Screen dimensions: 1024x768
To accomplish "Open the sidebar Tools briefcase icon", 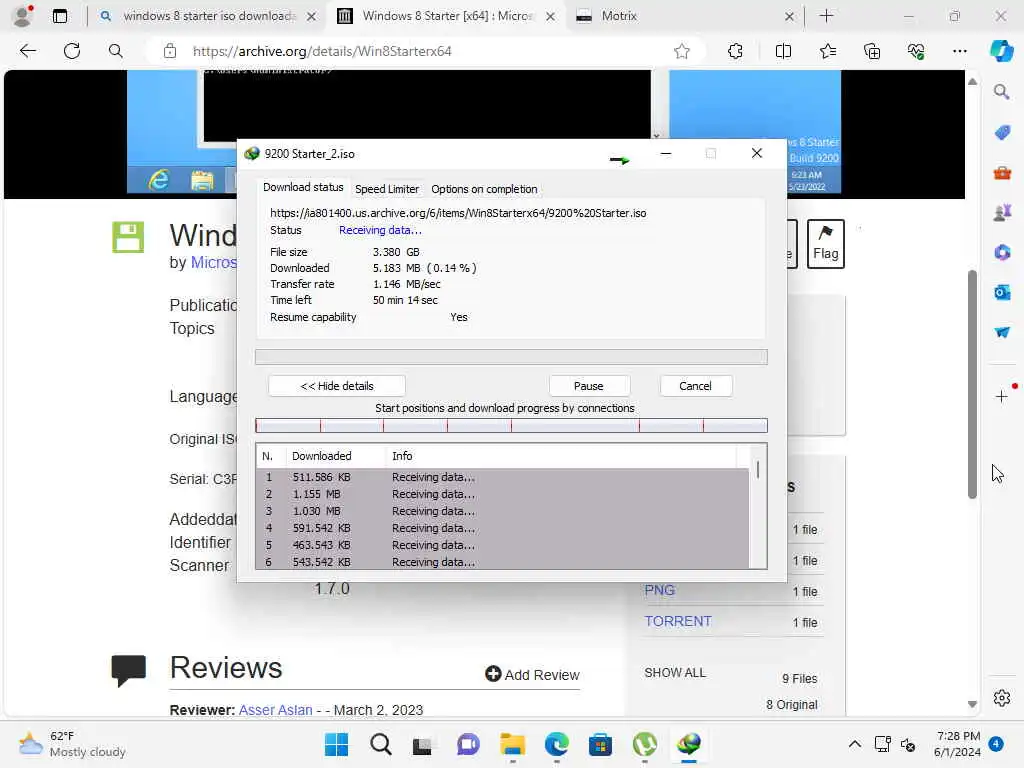I will [1002, 172].
